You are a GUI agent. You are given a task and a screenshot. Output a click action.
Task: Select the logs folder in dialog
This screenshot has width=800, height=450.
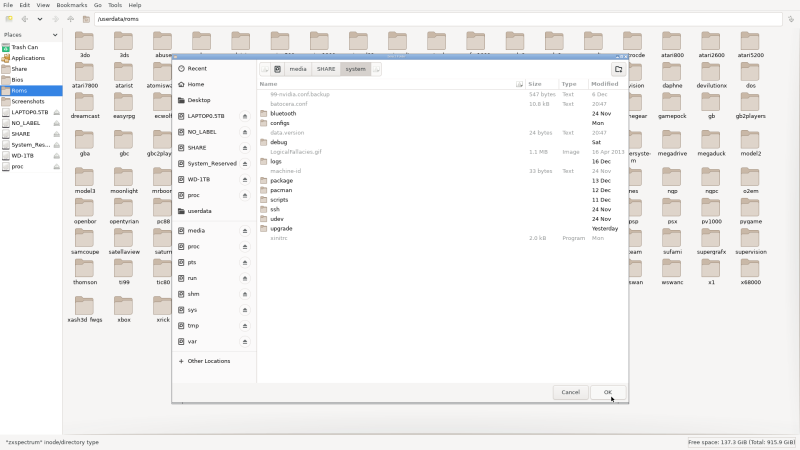pos(442,161)
